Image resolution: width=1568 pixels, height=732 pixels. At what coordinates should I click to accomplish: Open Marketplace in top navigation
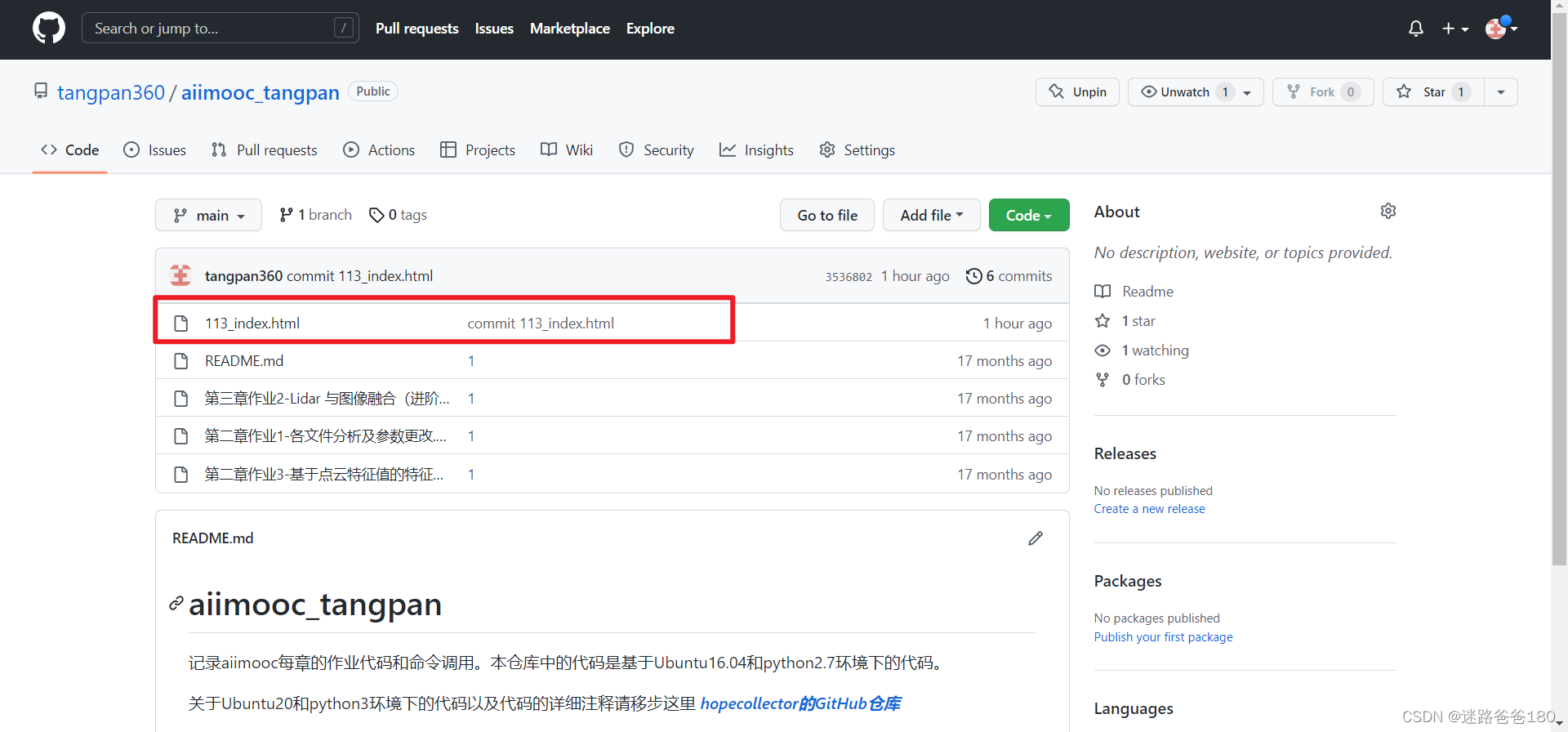570,29
